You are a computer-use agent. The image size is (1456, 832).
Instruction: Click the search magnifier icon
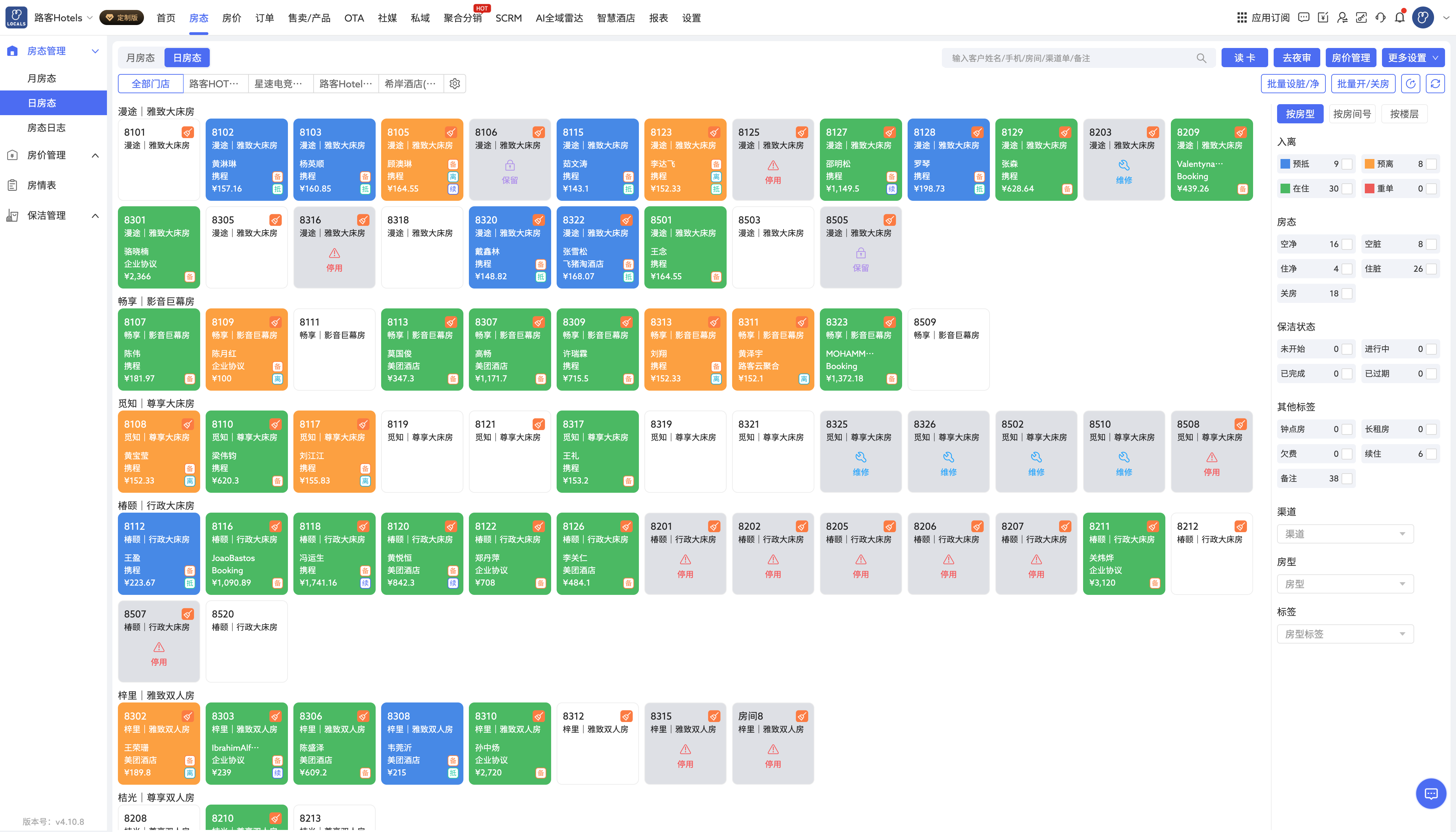pyautogui.click(x=1201, y=58)
